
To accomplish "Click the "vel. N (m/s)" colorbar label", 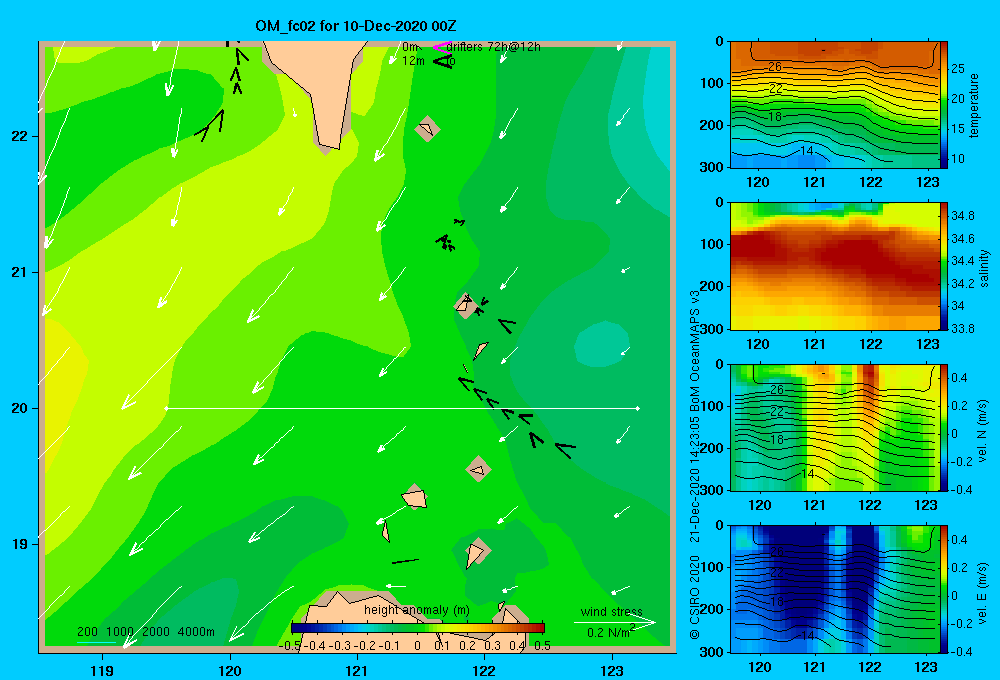I will [x=983, y=431].
